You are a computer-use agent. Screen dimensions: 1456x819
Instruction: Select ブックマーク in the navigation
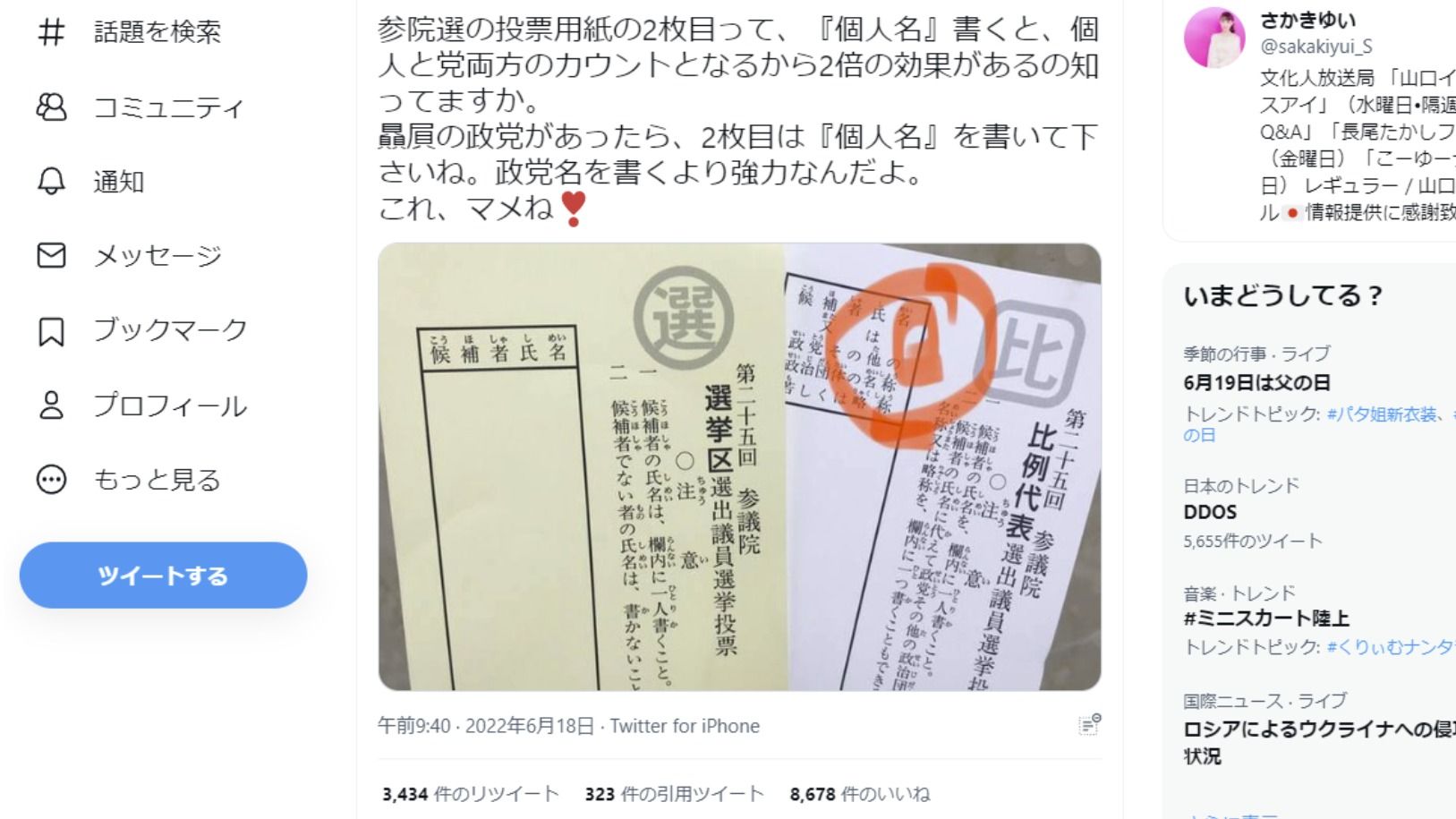click(x=170, y=330)
